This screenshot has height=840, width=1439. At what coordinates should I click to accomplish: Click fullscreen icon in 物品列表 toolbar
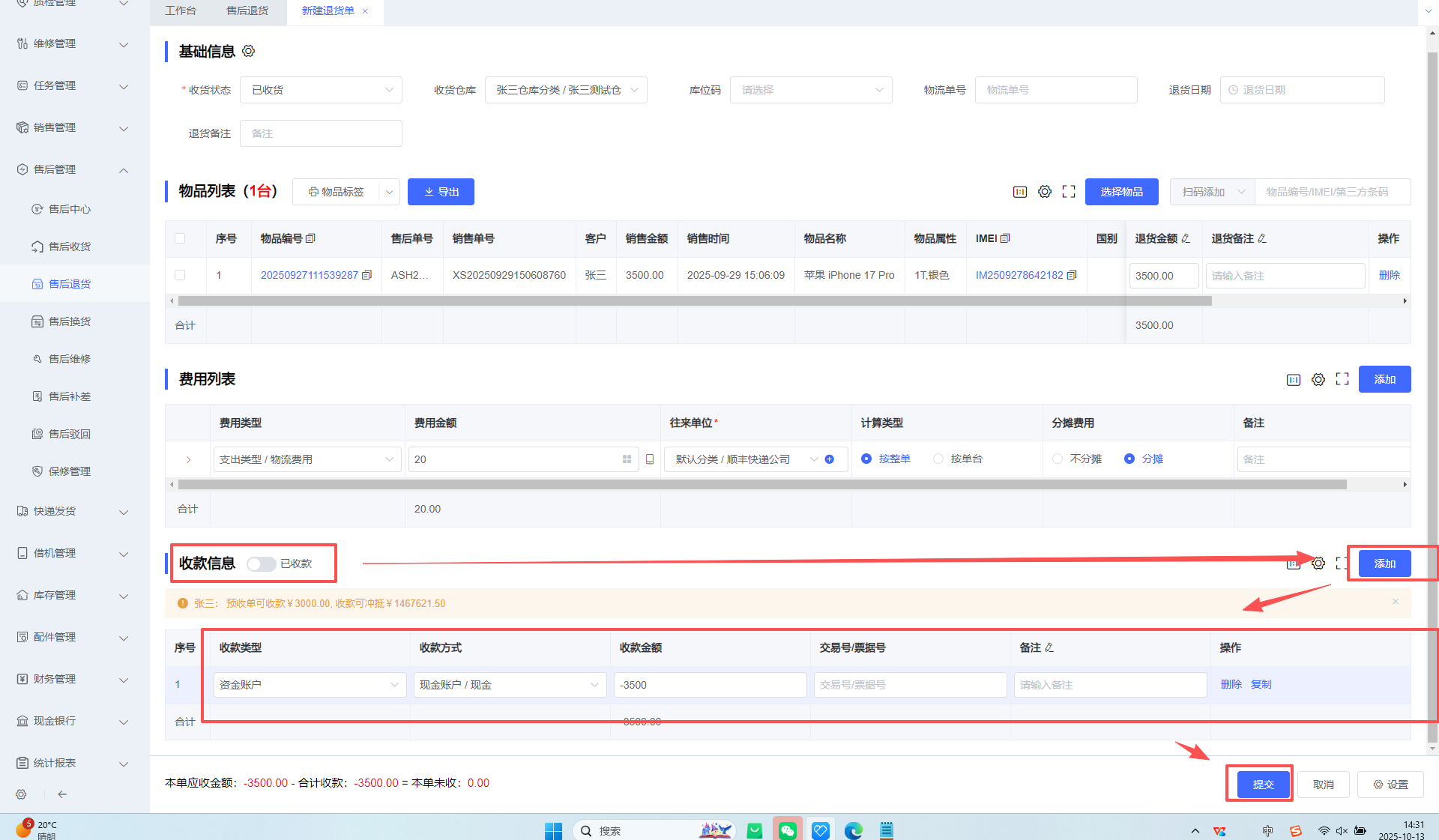pos(1069,192)
